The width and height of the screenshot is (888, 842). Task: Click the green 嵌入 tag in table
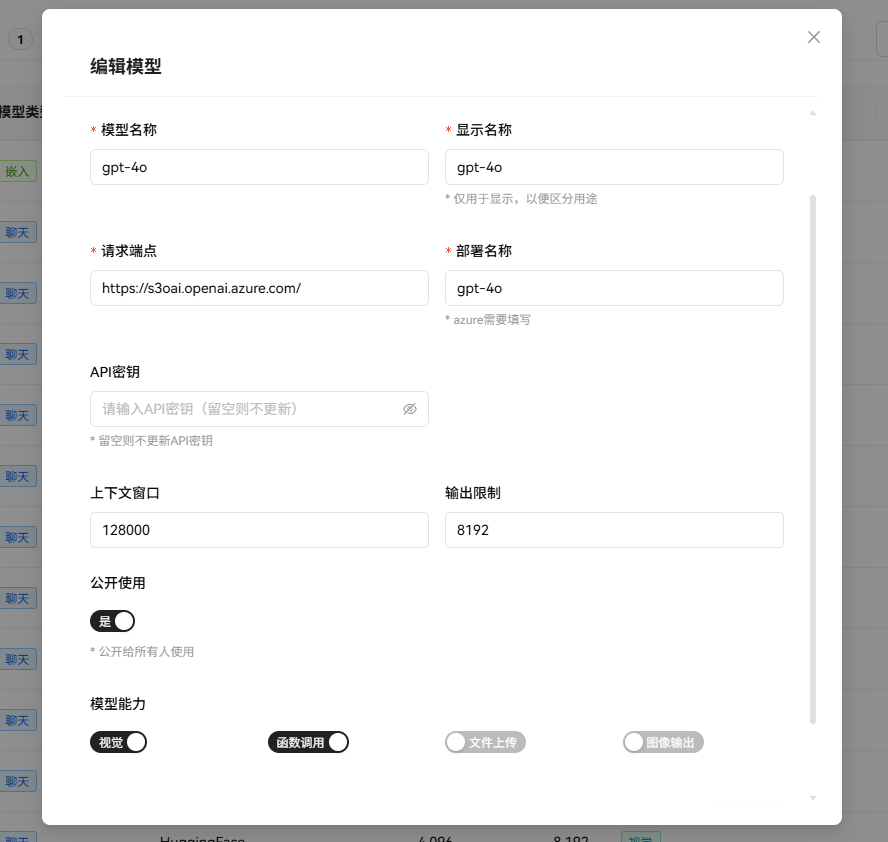(18, 172)
